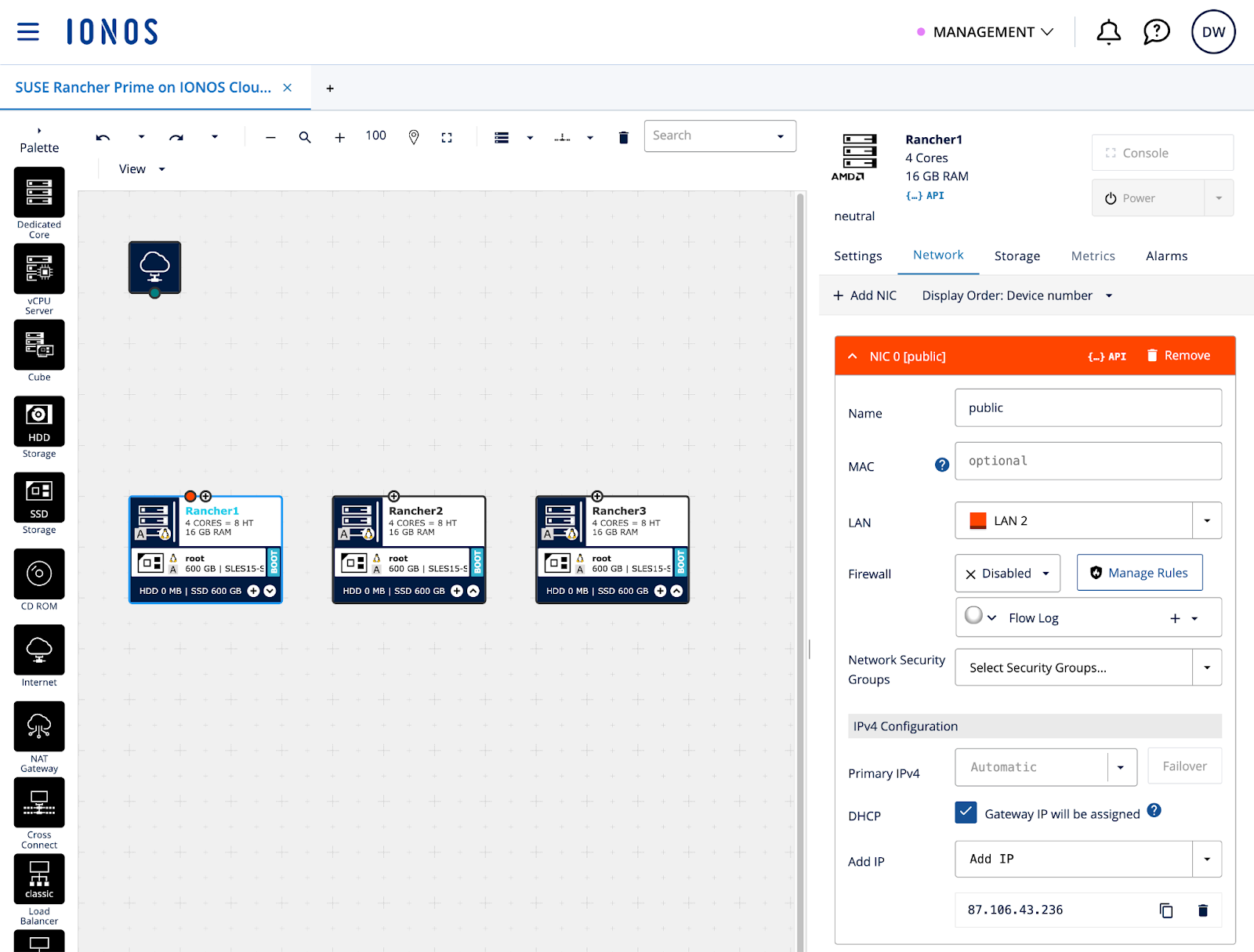Click Add NIC button
The height and width of the screenshot is (952, 1254).
coord(864,295)
